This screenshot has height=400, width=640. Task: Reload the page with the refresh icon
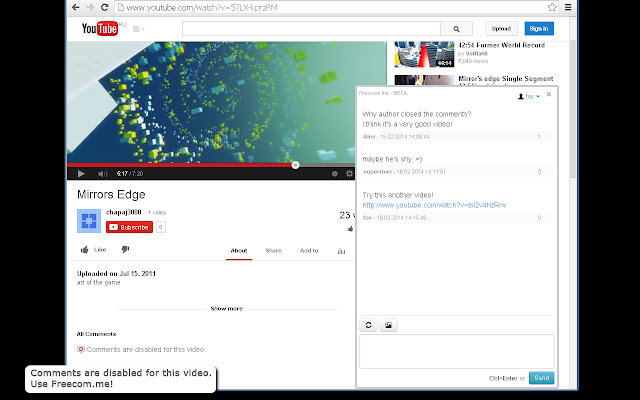point(104,7)
